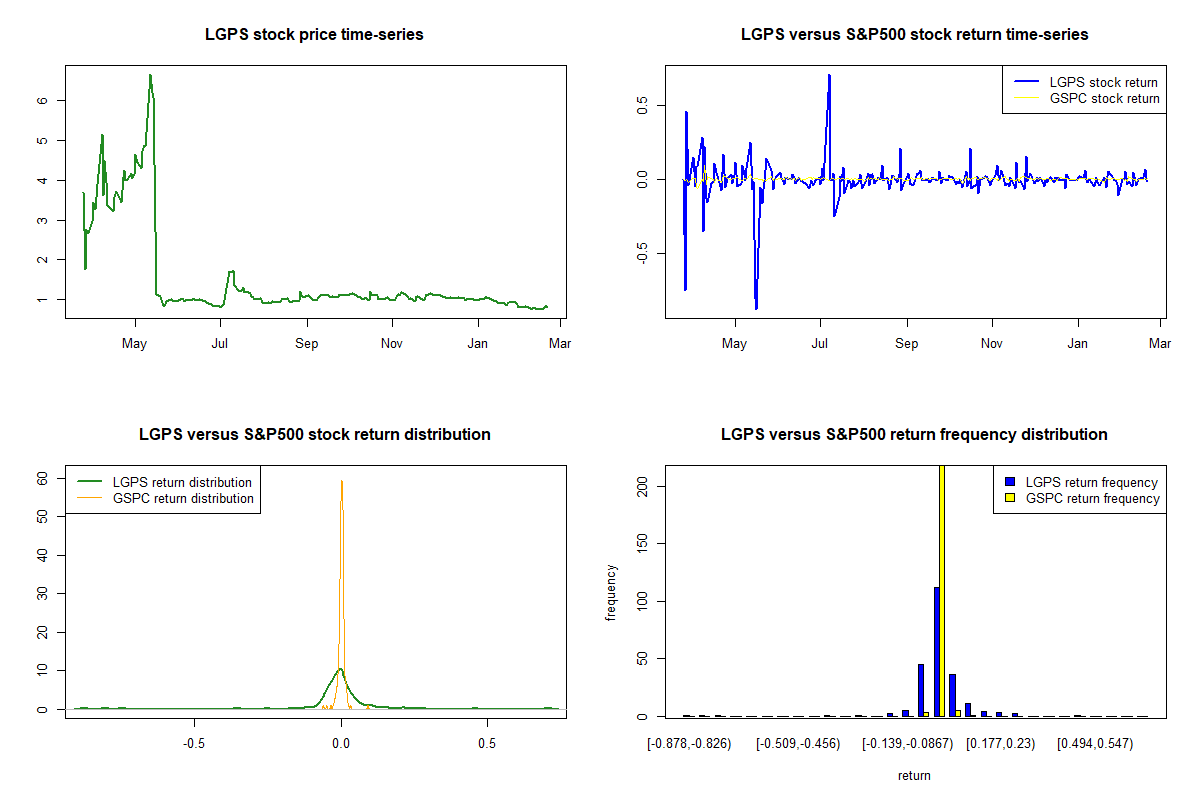Select the "LGPS return distribution" legend entry
The width and height of the screenshot is (1200, 800).
[183, 482]
